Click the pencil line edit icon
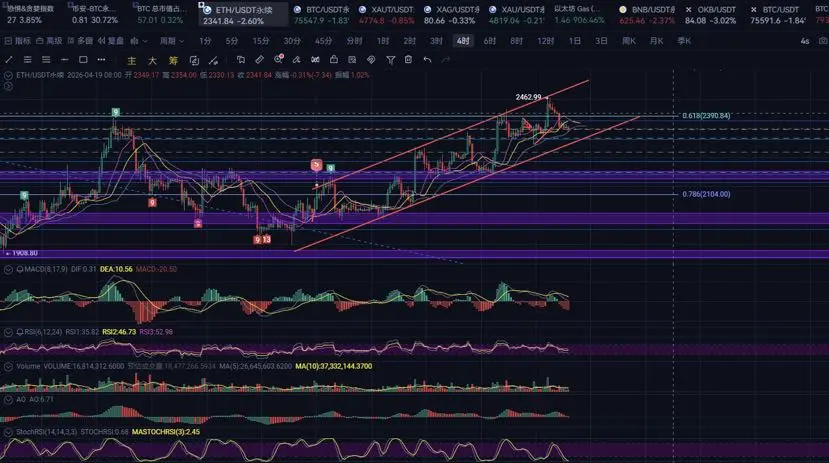The width and height of the screenshot is (829, 463). coord(213,60)
